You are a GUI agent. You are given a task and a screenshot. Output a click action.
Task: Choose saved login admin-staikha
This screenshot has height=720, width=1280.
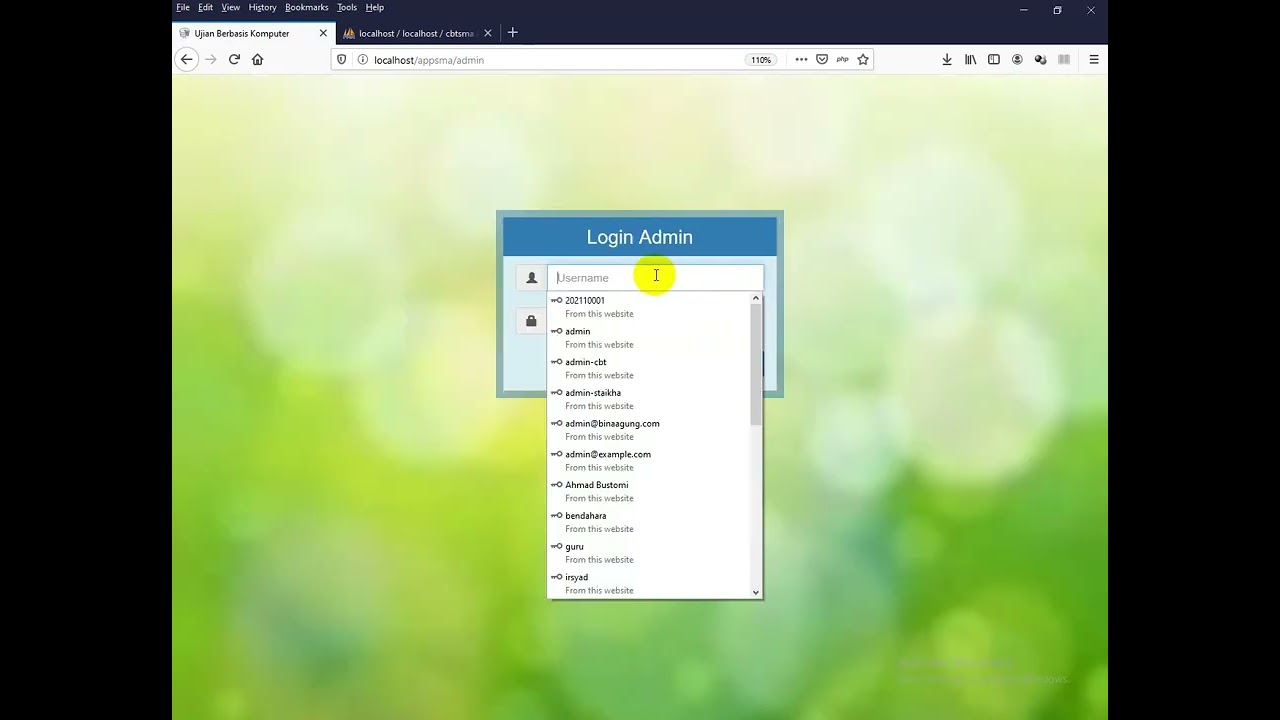[x=648, y=400]
